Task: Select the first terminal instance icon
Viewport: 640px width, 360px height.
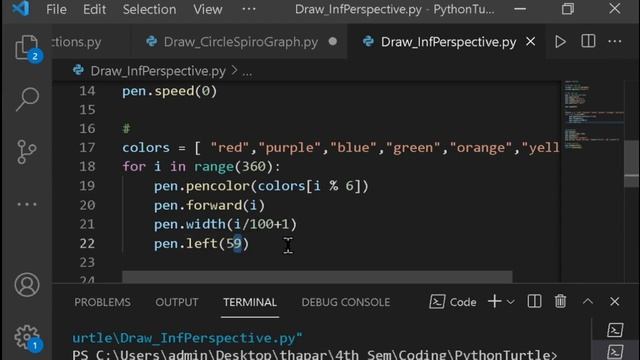Action: coord(615,330)
